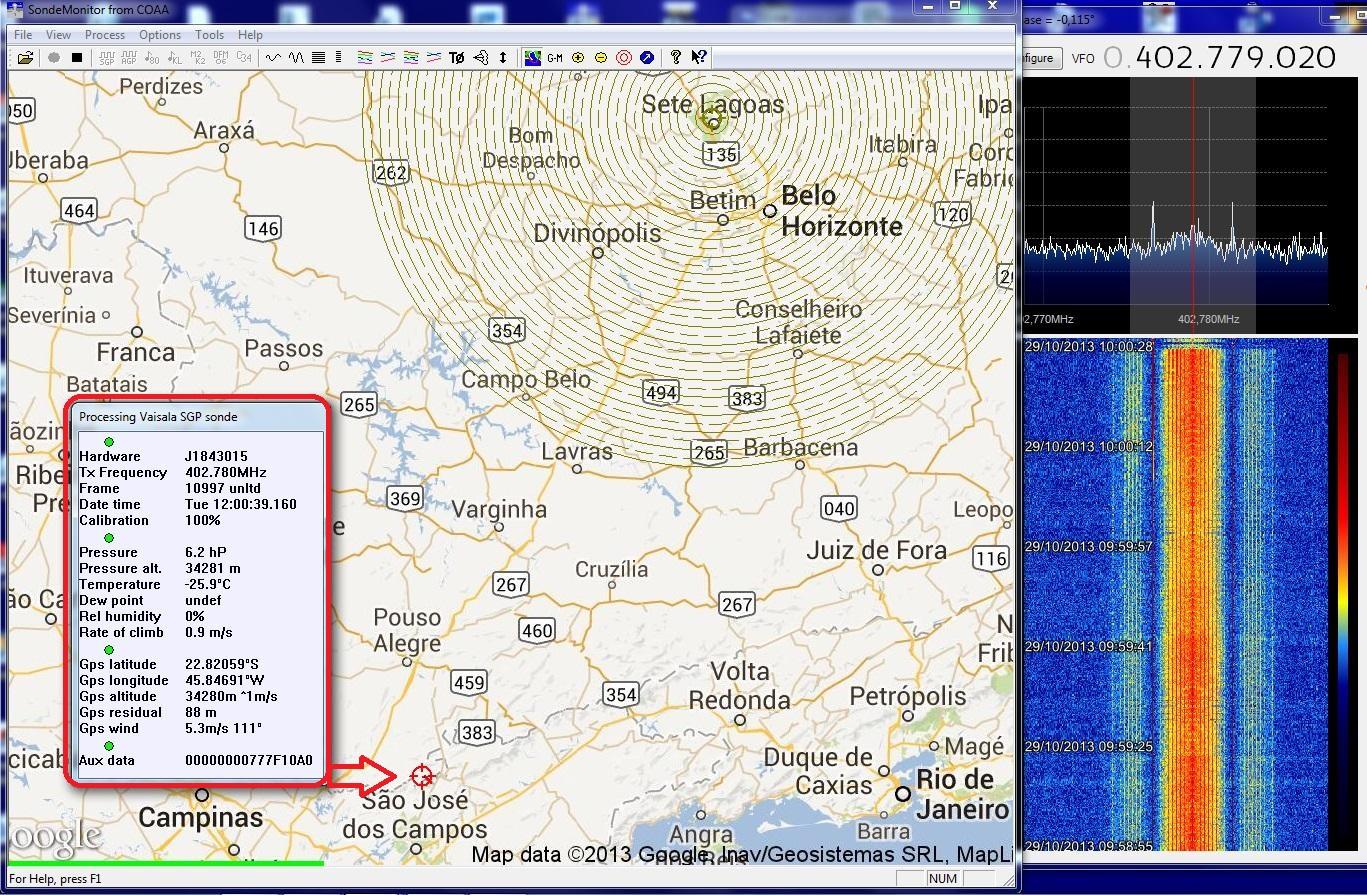Click the red sonde position marker on map

422,775
